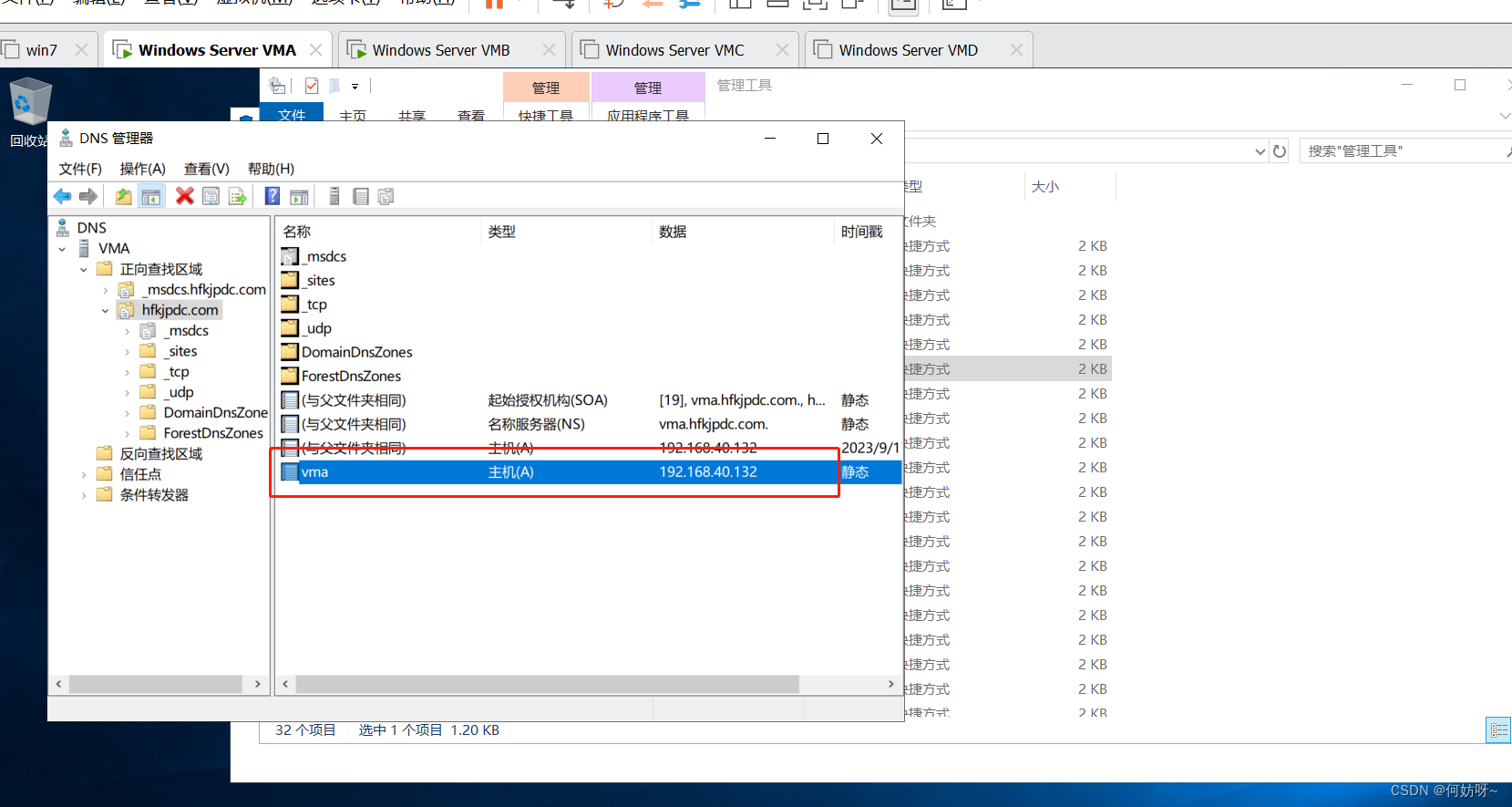Image resolution: width=1512 pixels, height=807 pixels.
Task: Open the 操作(A) menu
Action: point(142,169)
